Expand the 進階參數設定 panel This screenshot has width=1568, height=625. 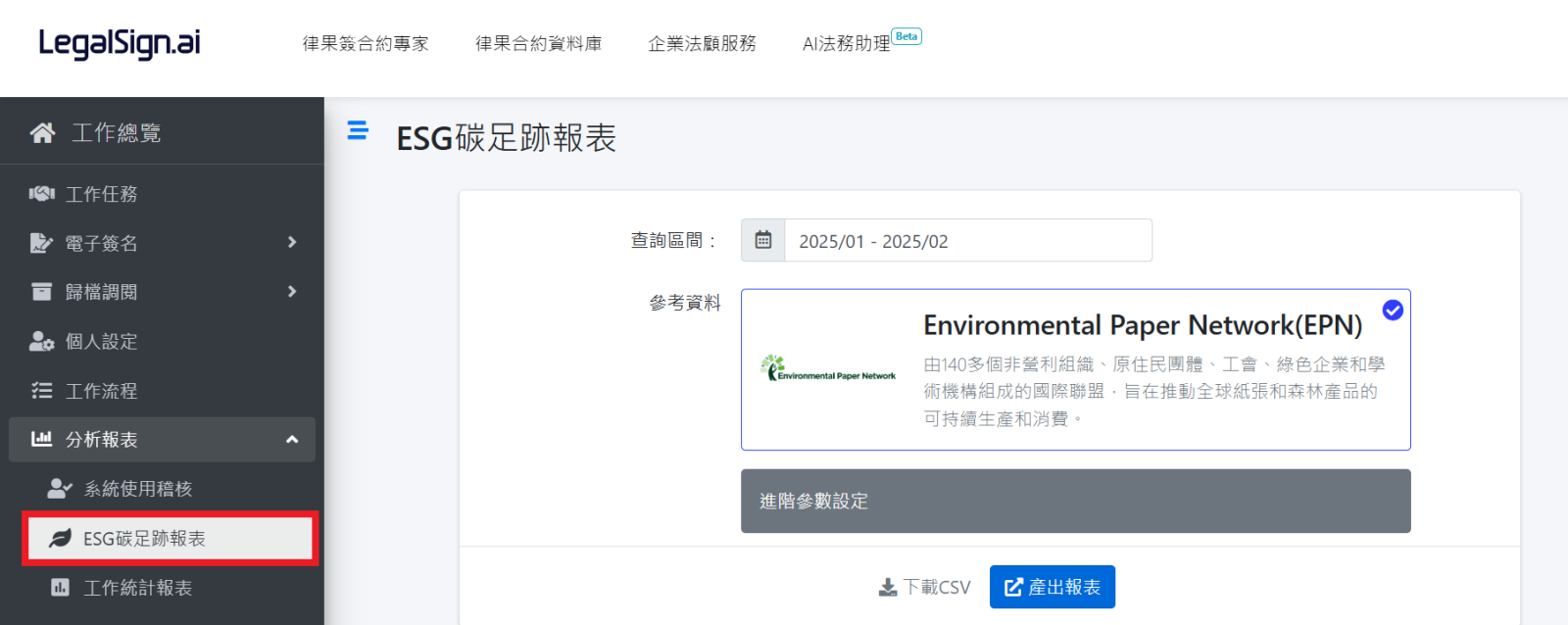1076,501
